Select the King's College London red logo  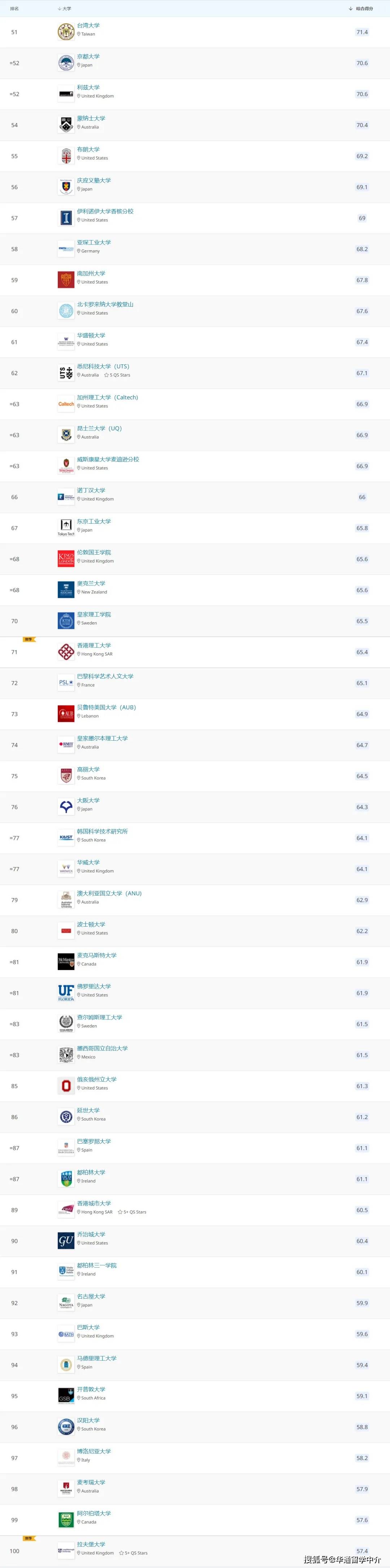pyautogui.click(x=66, y=559)
